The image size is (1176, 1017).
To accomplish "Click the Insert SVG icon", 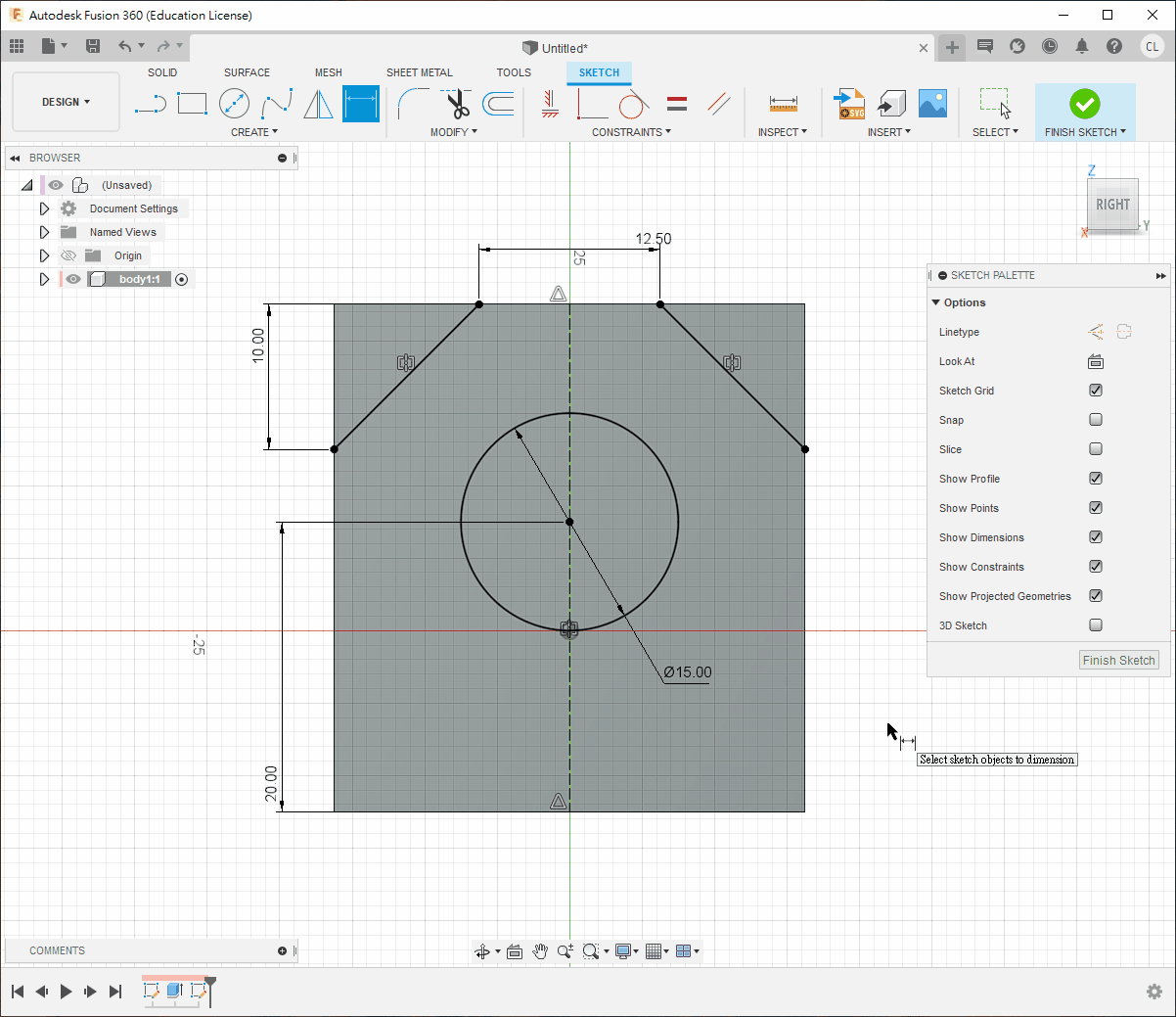I will pyautogui.click(x=849, y=104).
